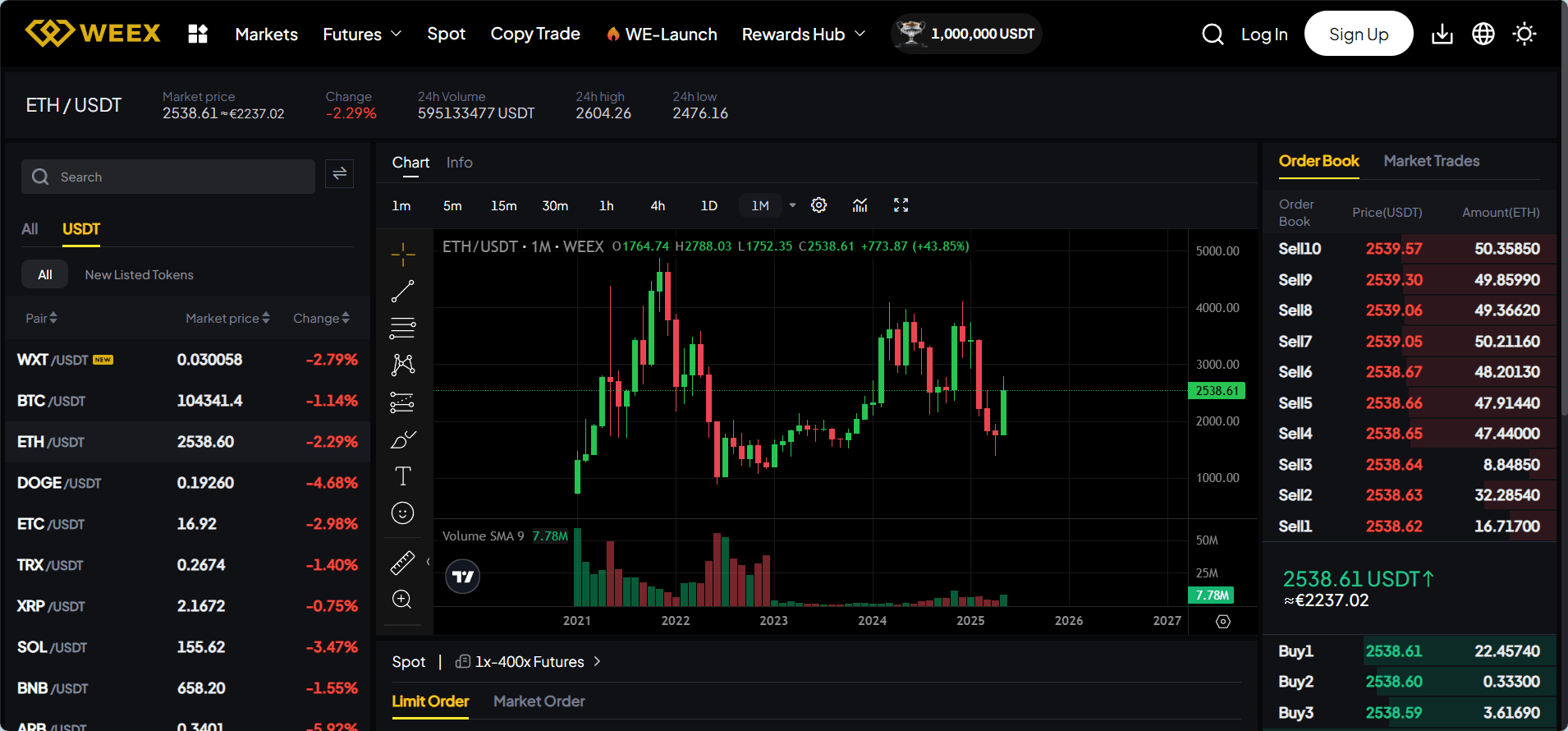Select the pattern drawing tool

pos(402,365)
